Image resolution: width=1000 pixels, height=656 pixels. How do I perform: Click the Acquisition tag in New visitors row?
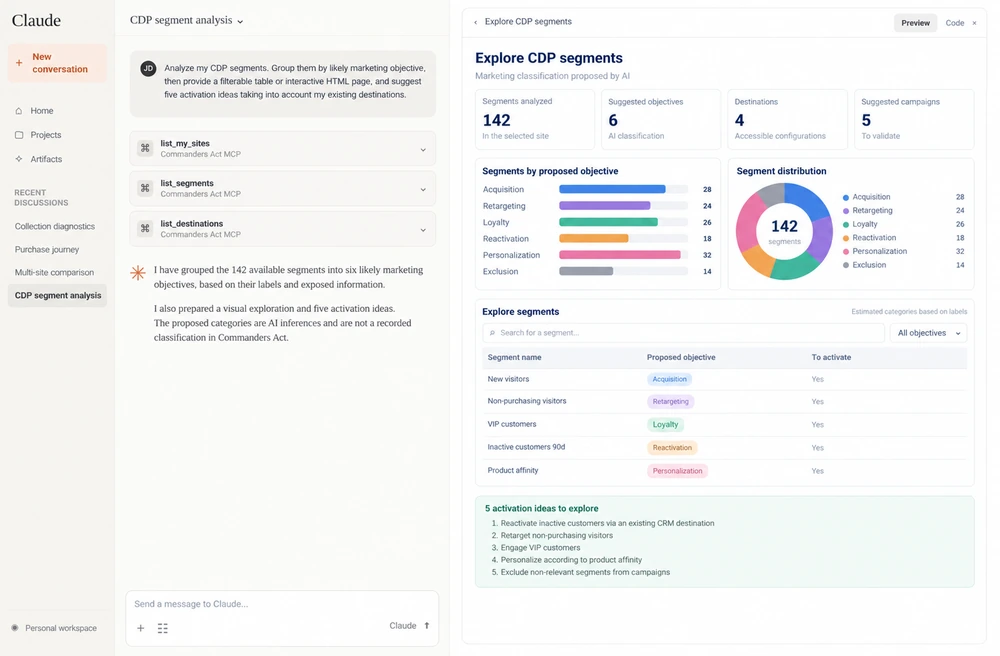click(x=670, y=379)
